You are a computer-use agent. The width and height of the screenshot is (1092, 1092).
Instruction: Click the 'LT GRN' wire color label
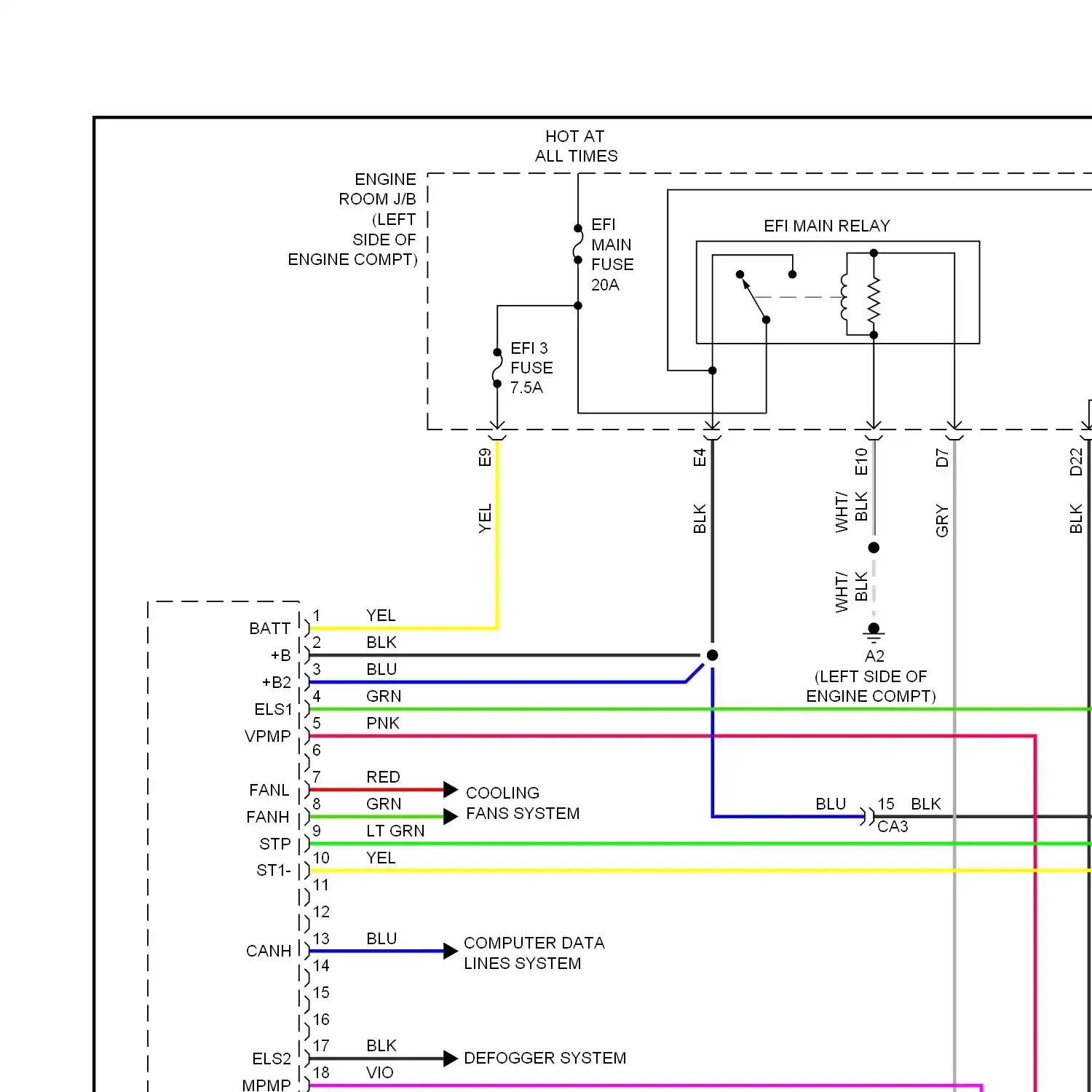[x=395, y=831]
